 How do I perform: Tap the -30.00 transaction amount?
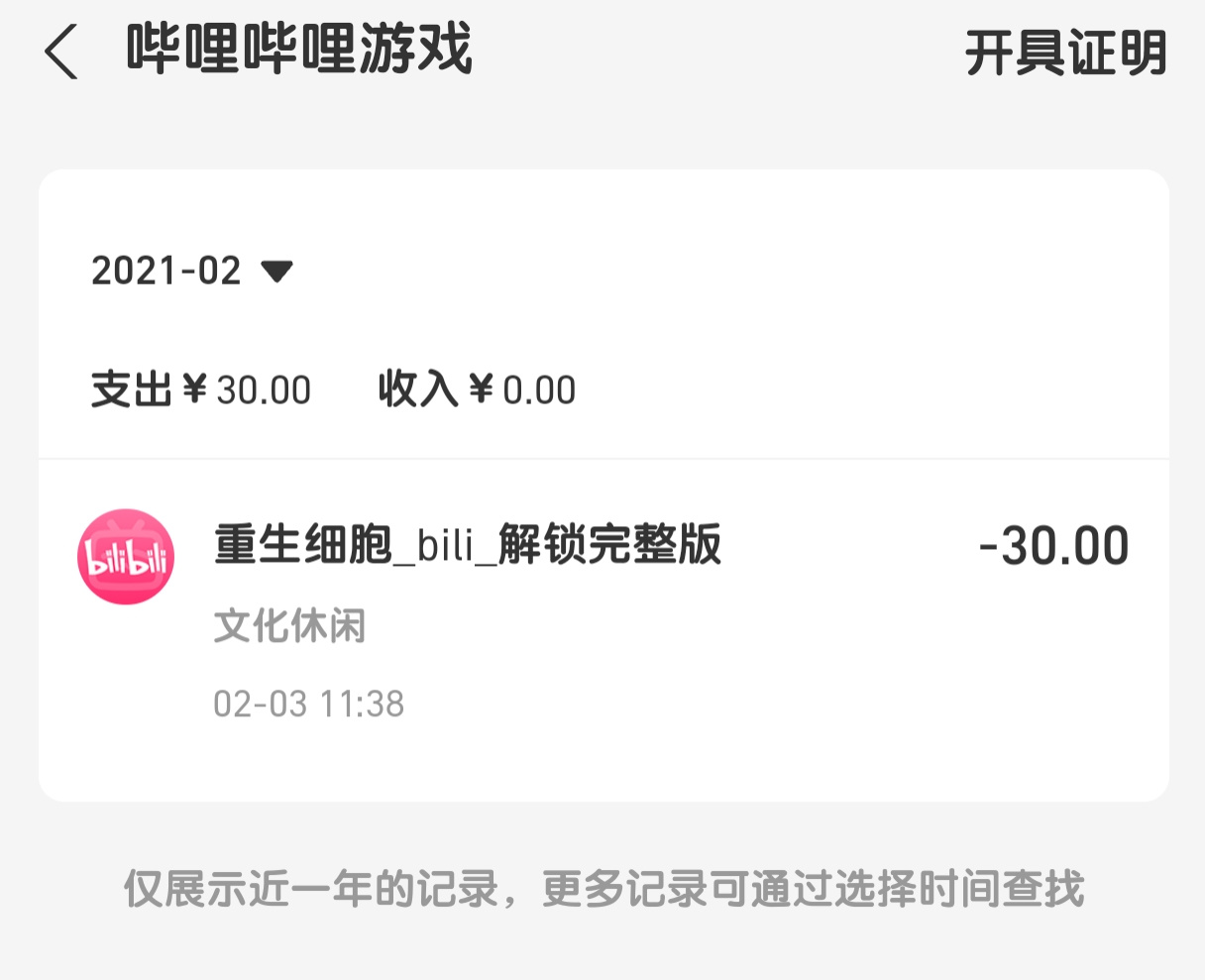[1053, 546]
